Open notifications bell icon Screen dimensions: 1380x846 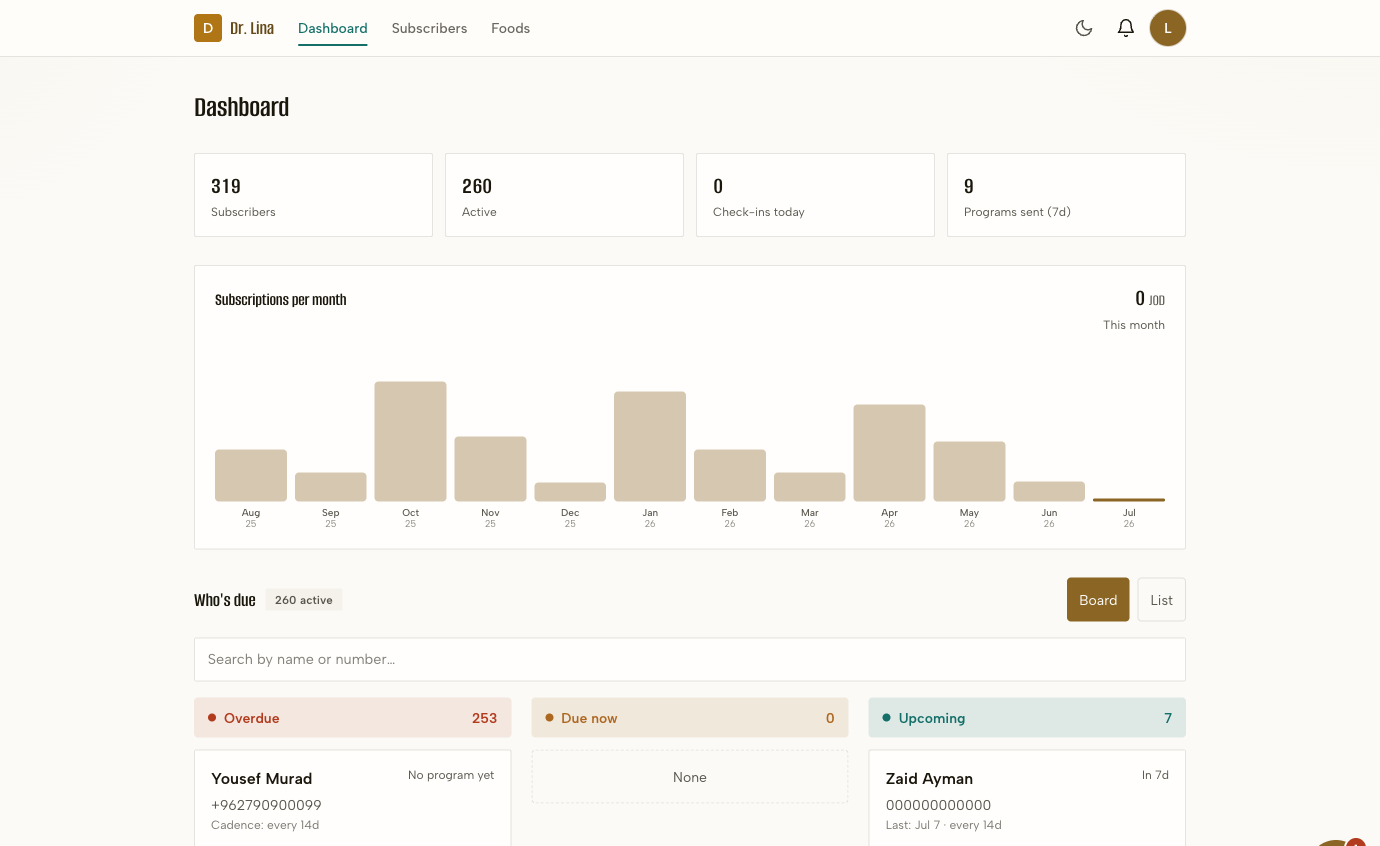point(1126,28)
